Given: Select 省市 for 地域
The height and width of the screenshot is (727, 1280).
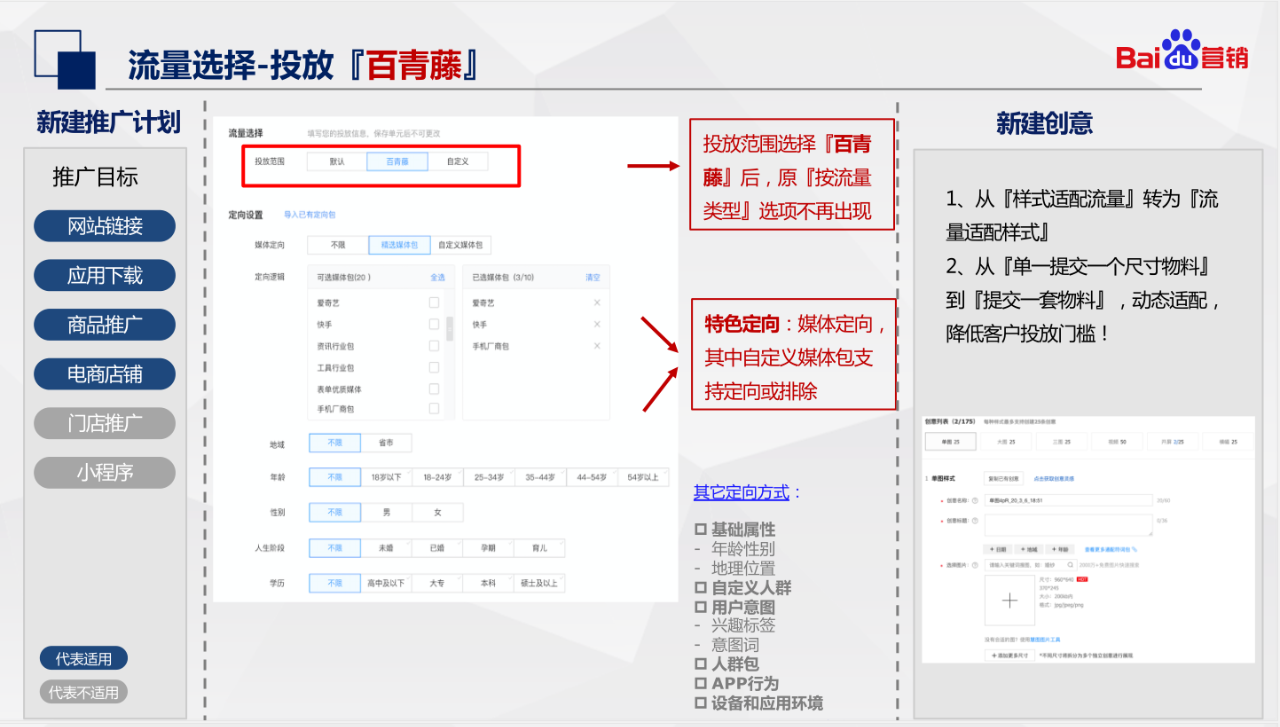Looking at the screenshot, I should 387,443.
